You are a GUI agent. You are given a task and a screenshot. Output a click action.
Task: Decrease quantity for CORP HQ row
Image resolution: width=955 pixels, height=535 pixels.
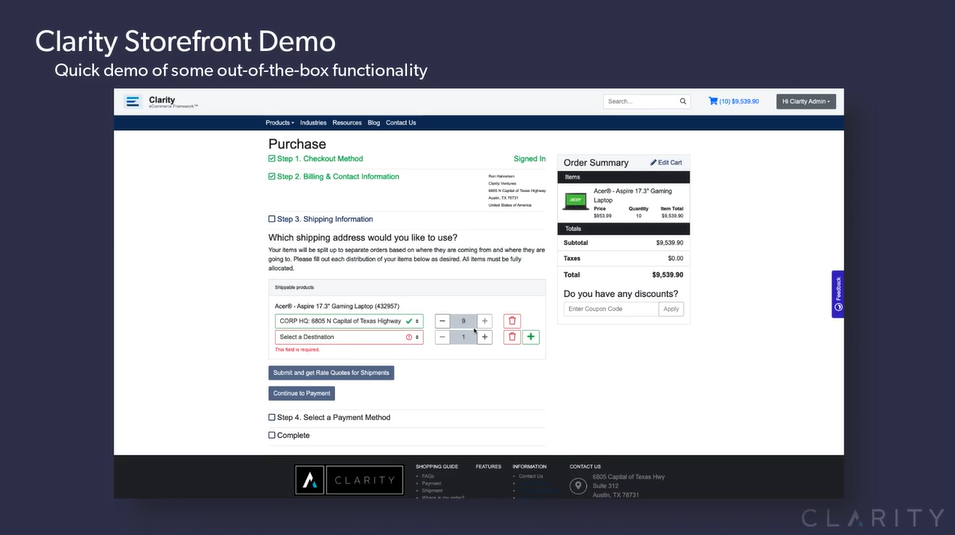click(x=443, y=321)
